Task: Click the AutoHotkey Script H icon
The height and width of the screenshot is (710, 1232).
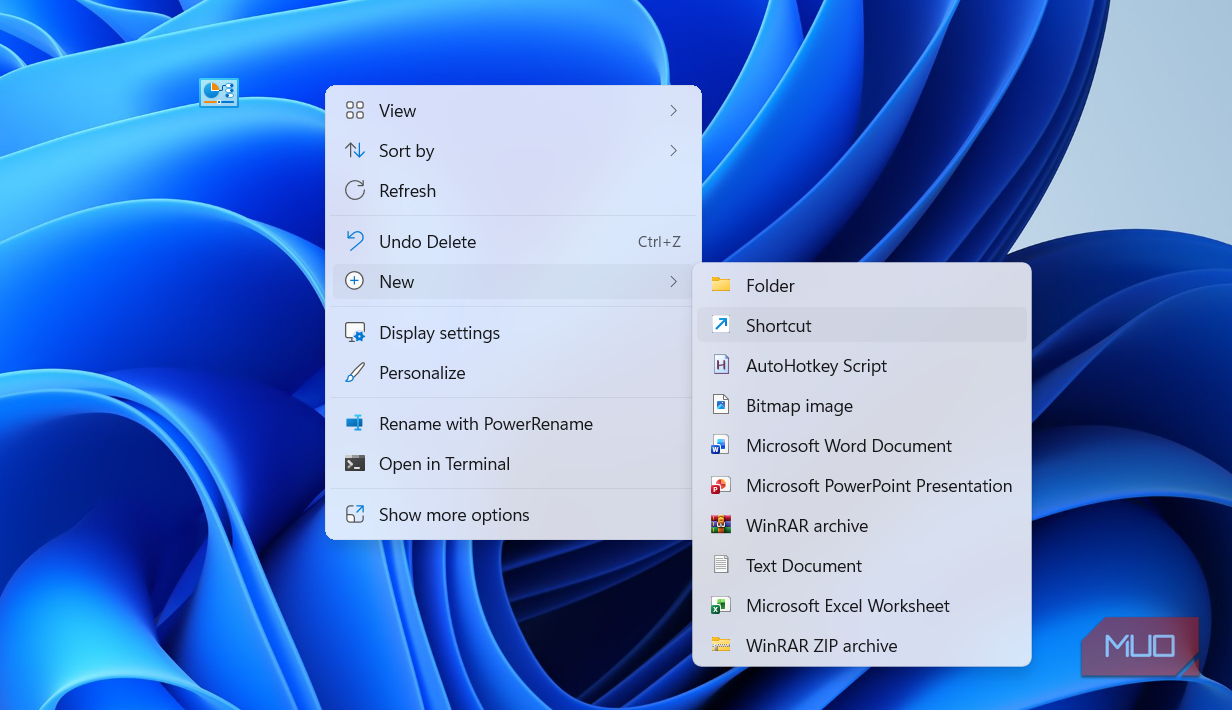Action: (x=721, y=365)
